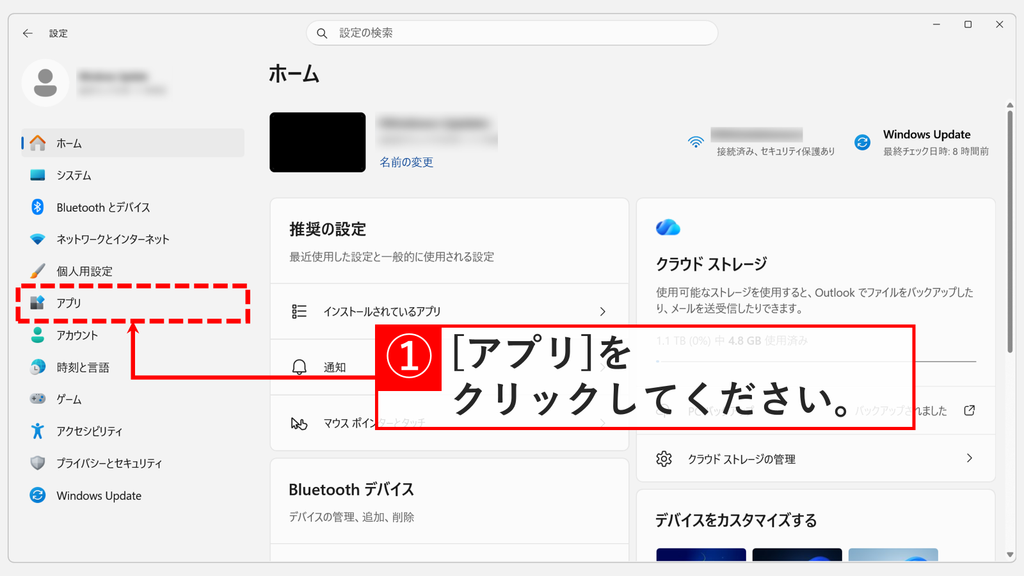
Task: Expand chevron on クラウド ストレージの管理
Action: click(x=970, y=458)
